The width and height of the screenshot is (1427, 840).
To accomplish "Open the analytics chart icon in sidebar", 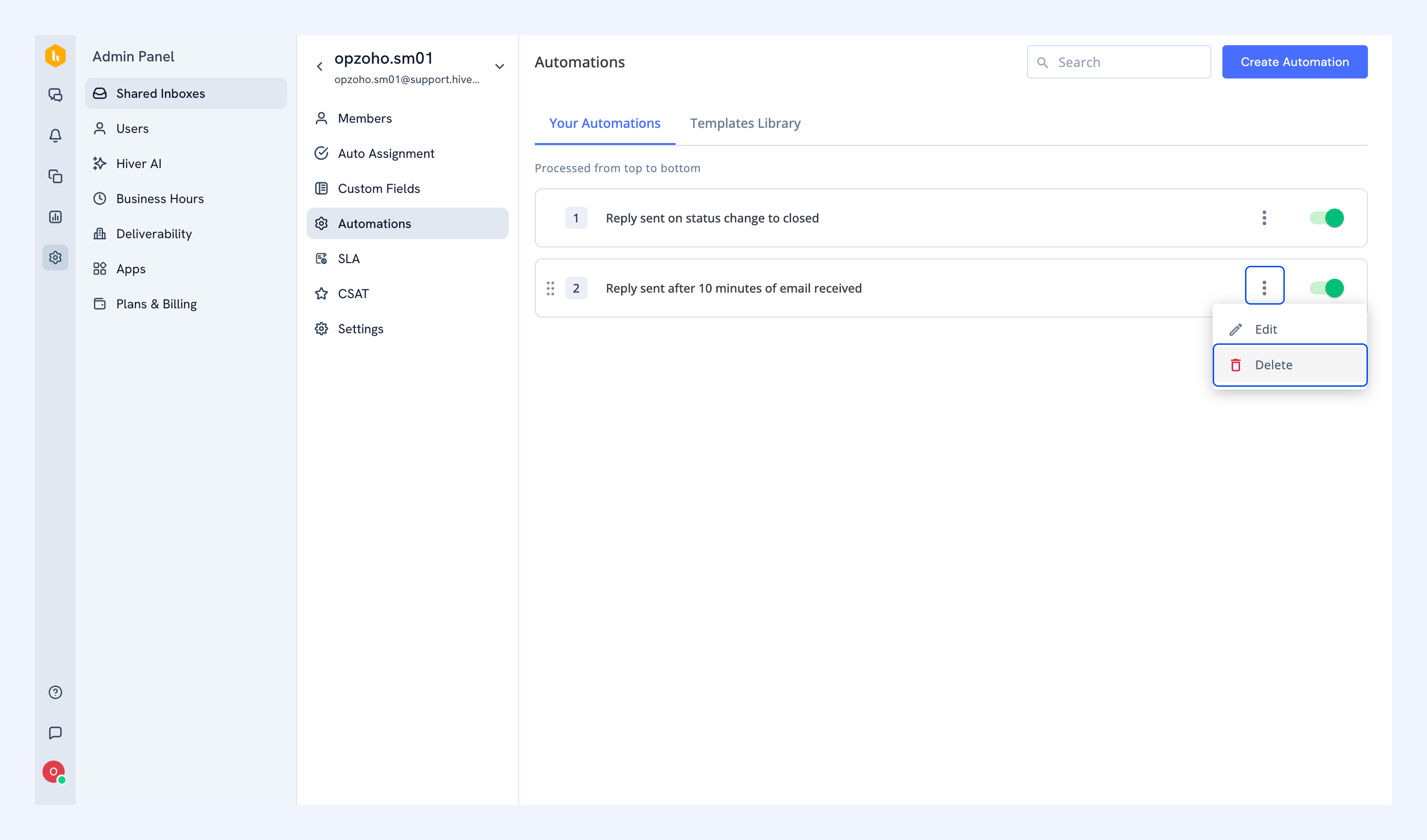I will point(55,217).
